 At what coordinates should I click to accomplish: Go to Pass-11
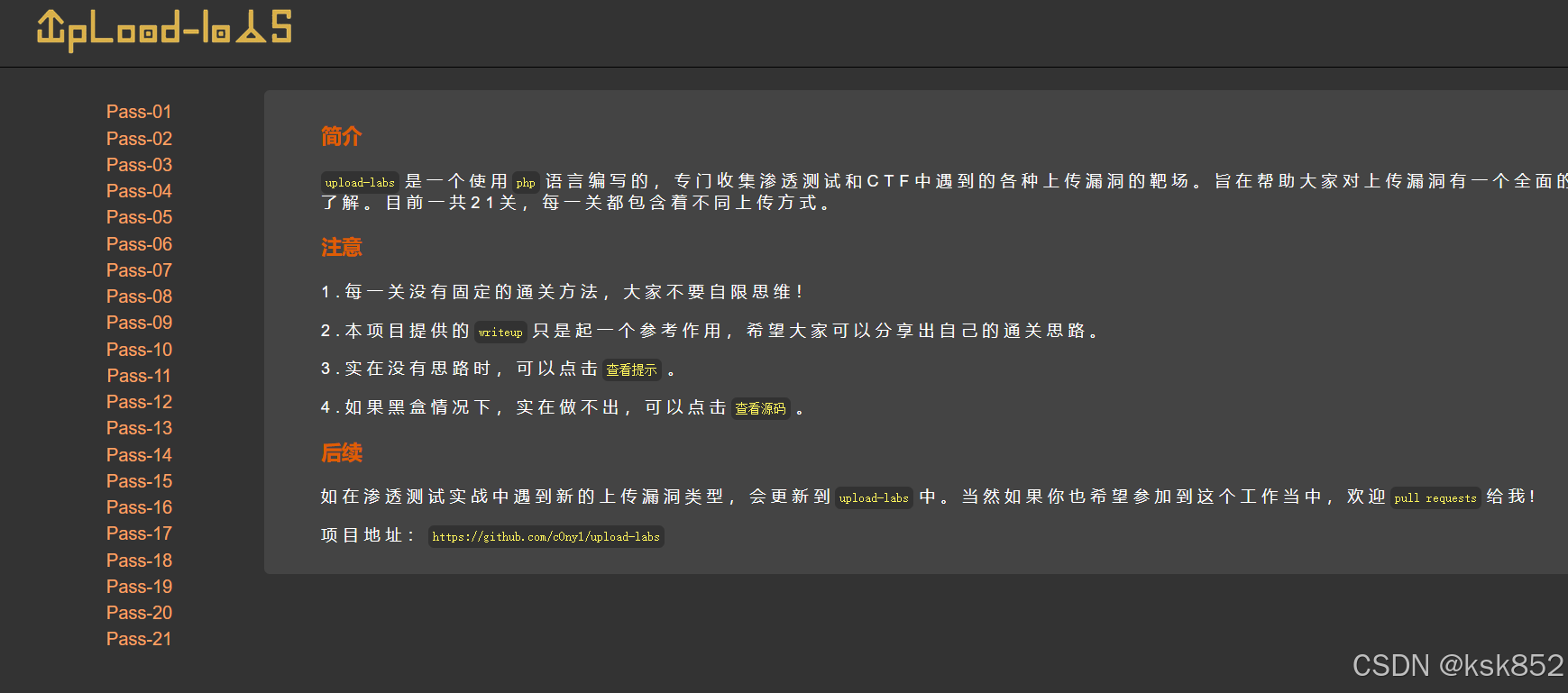click(x=139, y=376)
